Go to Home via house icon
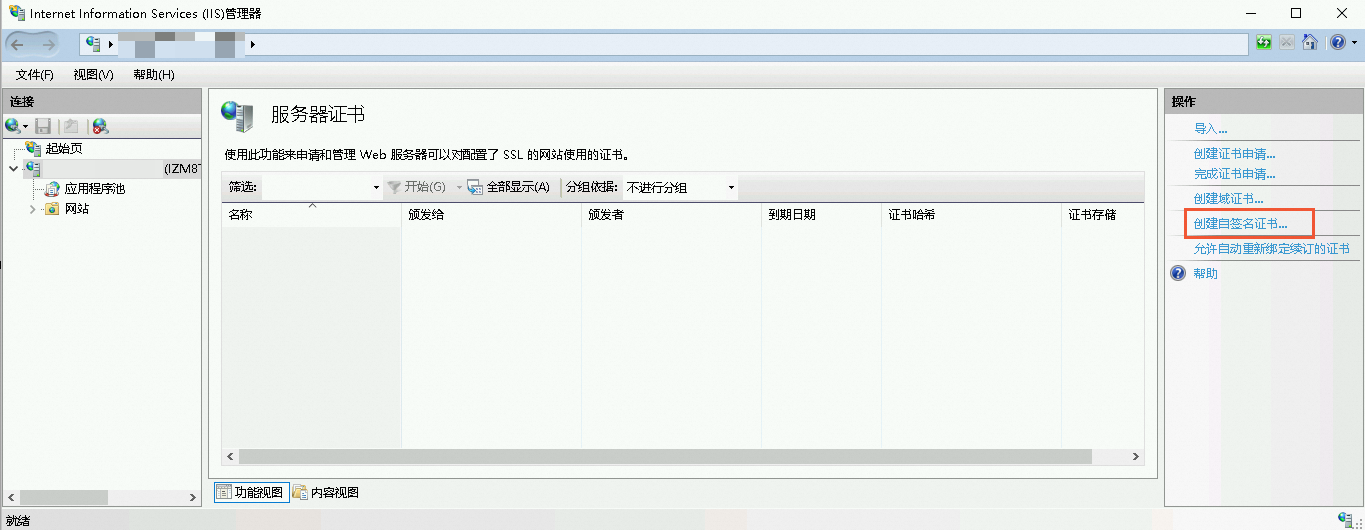 [1310, 43]
